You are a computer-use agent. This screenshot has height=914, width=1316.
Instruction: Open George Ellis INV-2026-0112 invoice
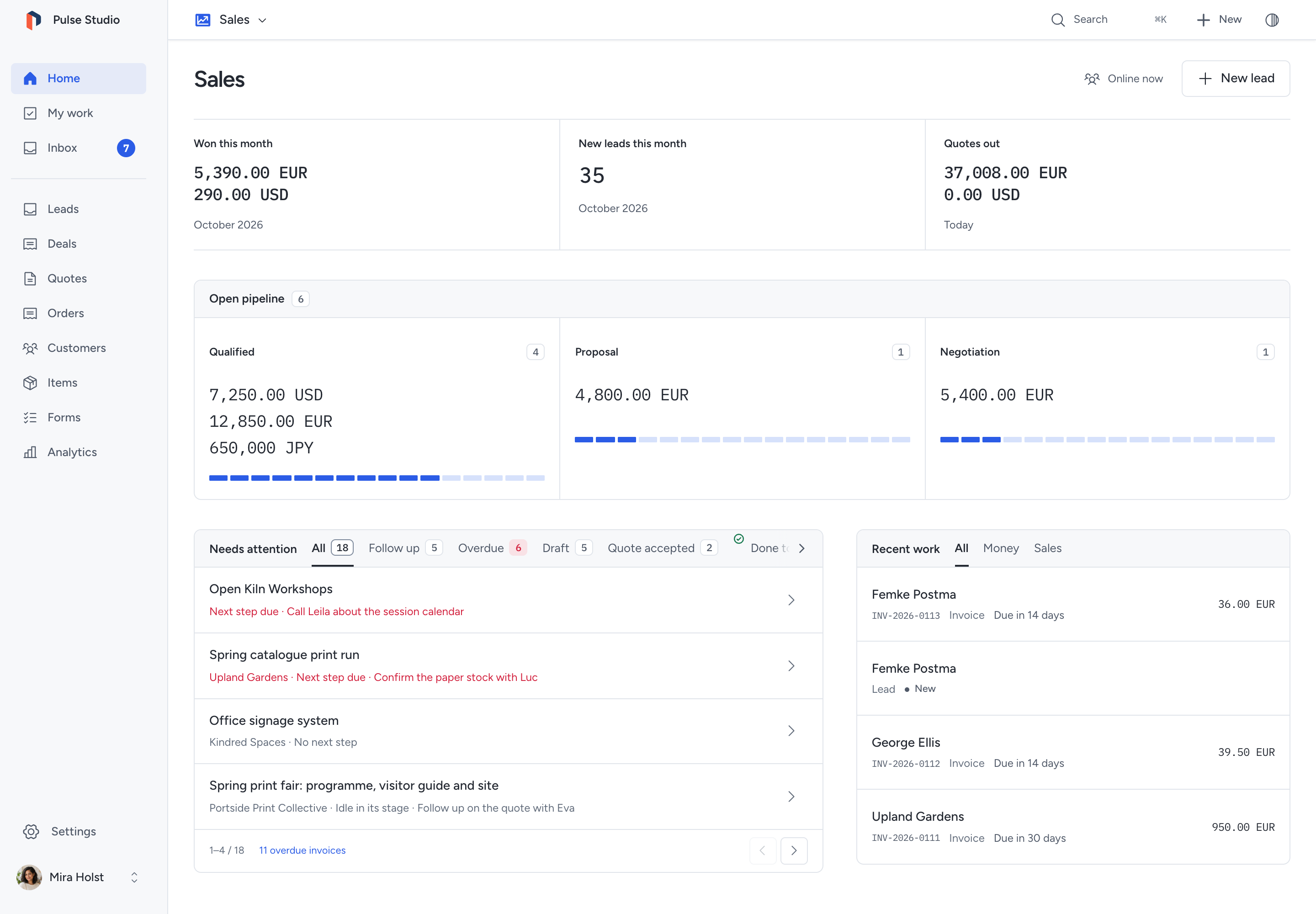(1073, 753)
